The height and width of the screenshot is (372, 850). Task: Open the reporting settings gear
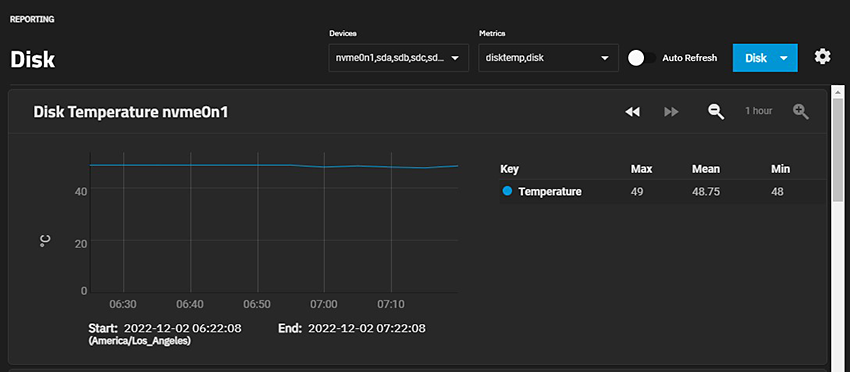coord(822,56)
